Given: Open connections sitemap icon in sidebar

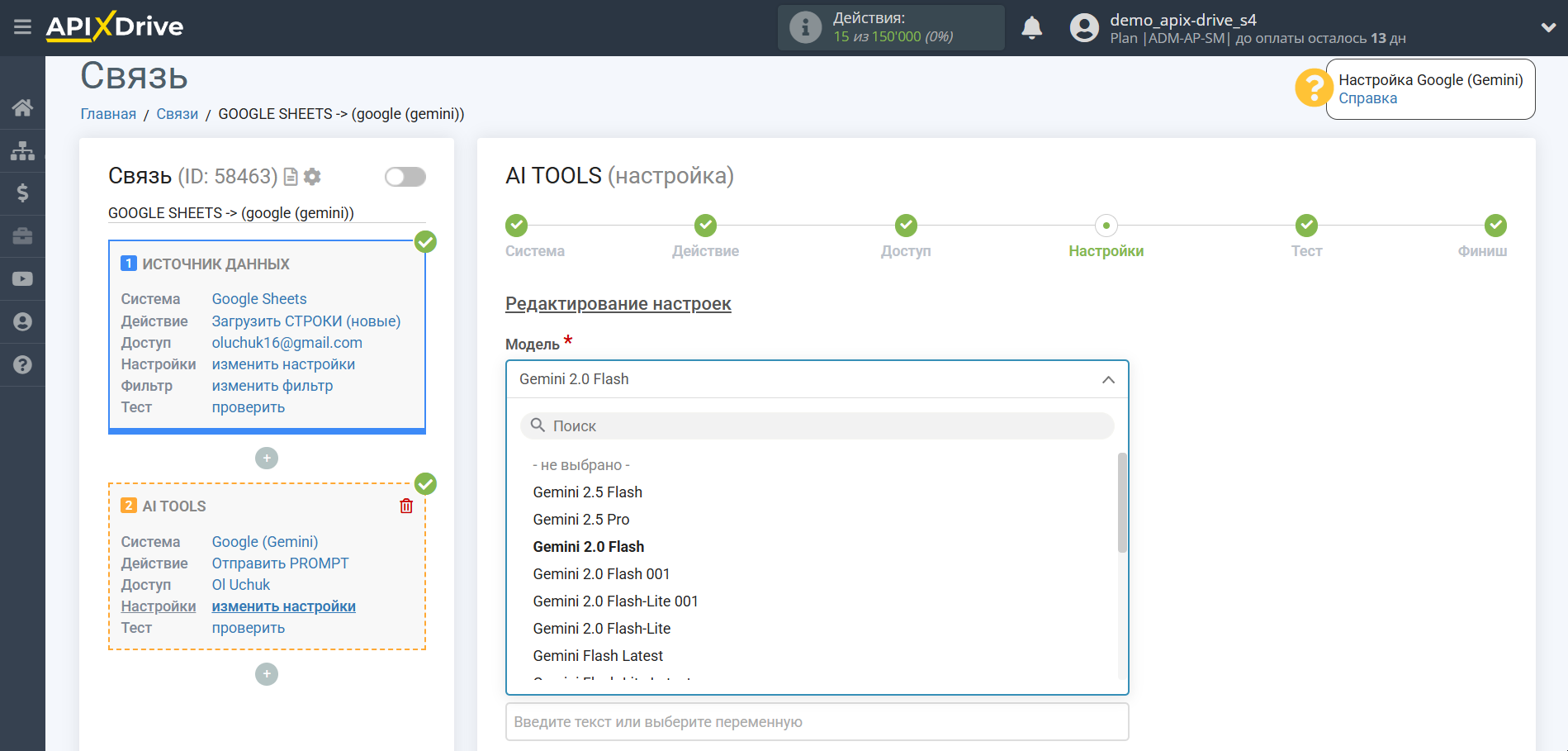Looking at the screenshot, I should (x=22, y=150).
